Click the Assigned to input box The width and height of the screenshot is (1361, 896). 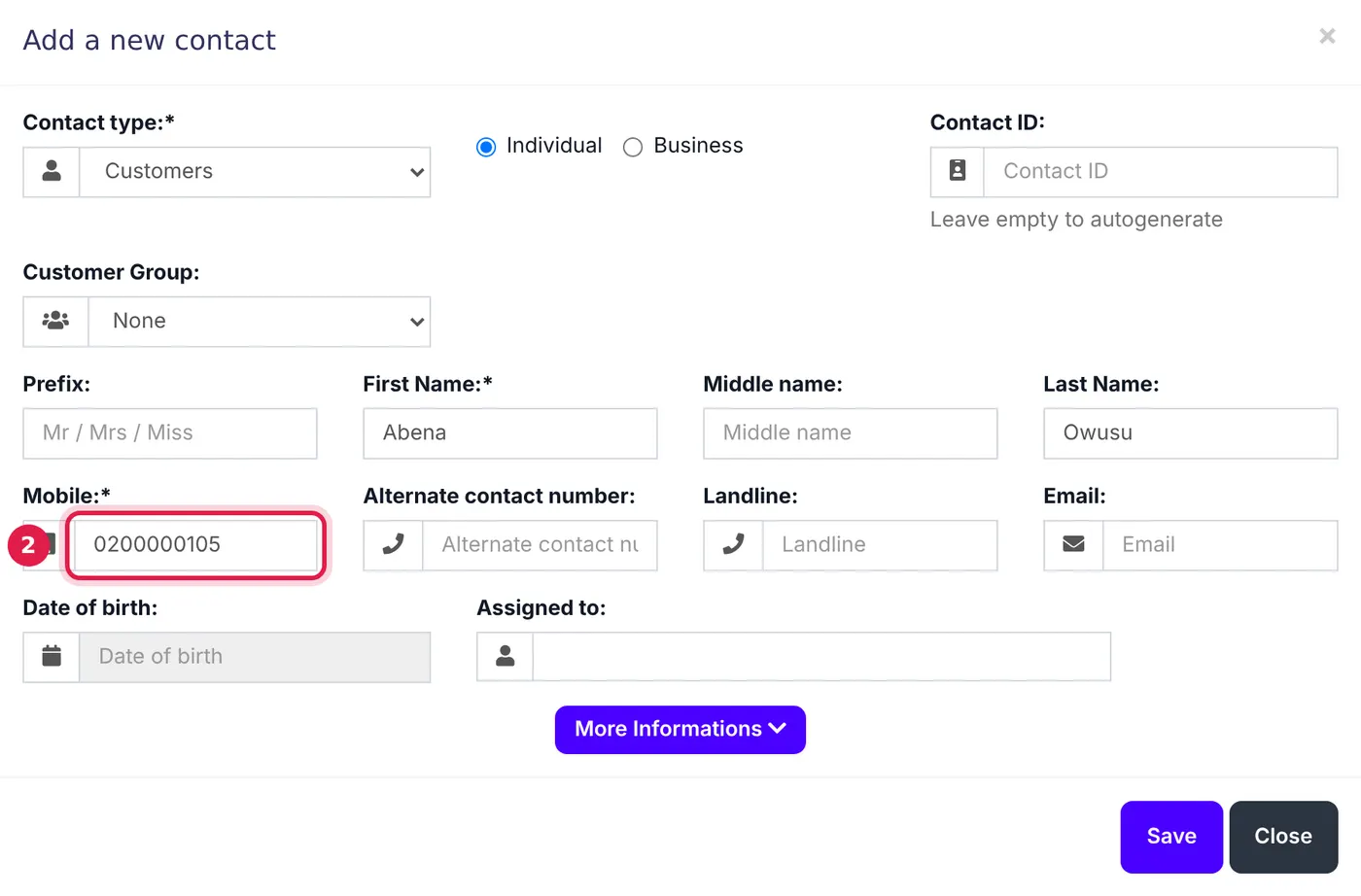pyautogui.click(x=821, y=657)
